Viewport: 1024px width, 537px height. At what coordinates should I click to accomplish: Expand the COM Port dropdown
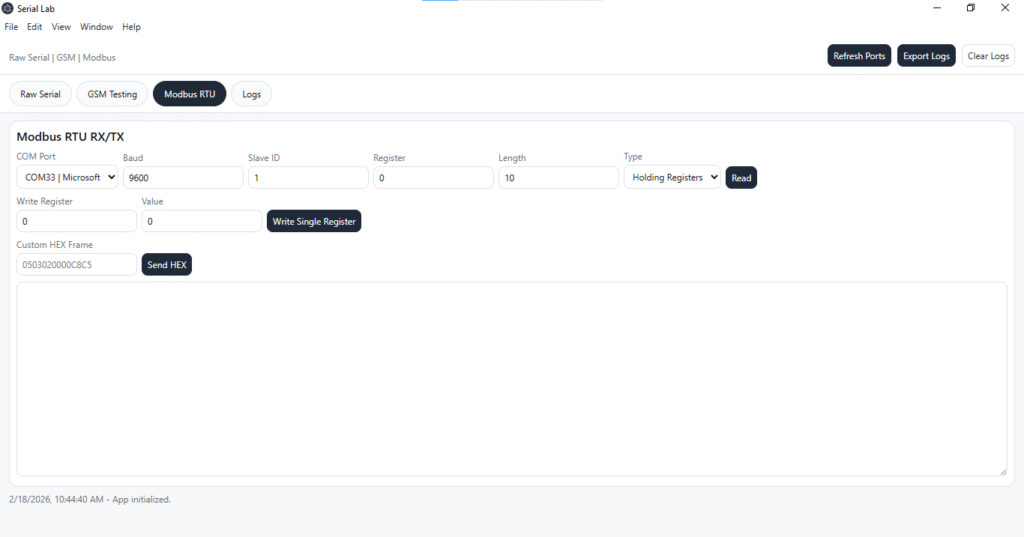(68, 177)
